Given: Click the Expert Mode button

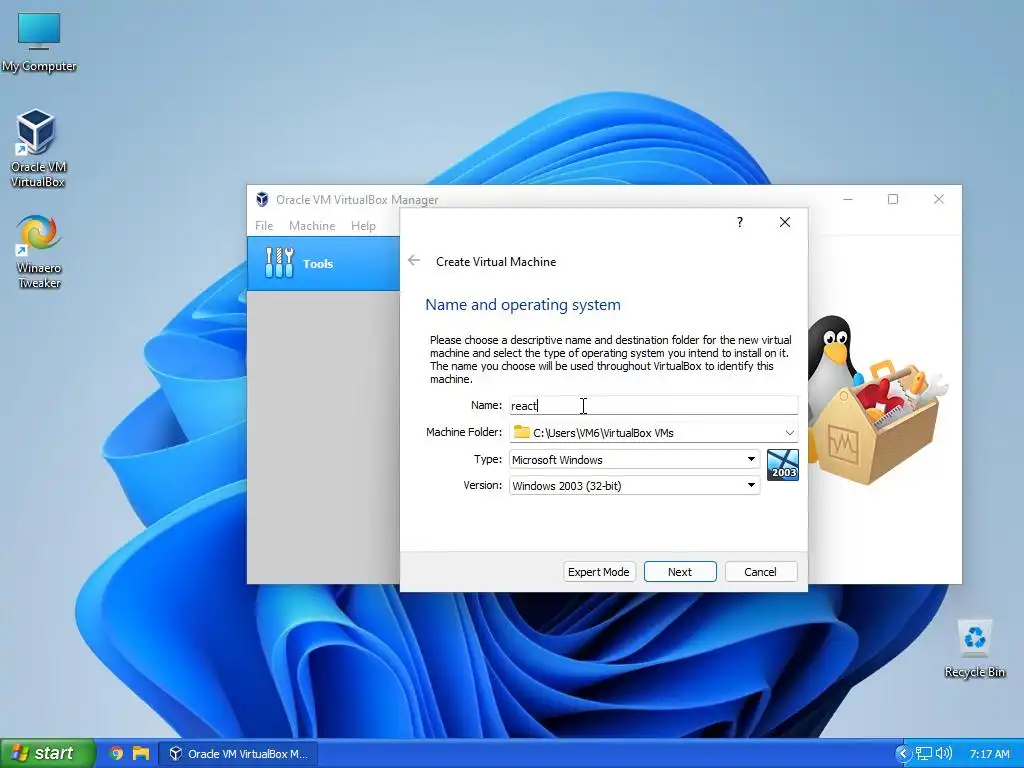Looking at the screenshot, I should tap(598, 571).
